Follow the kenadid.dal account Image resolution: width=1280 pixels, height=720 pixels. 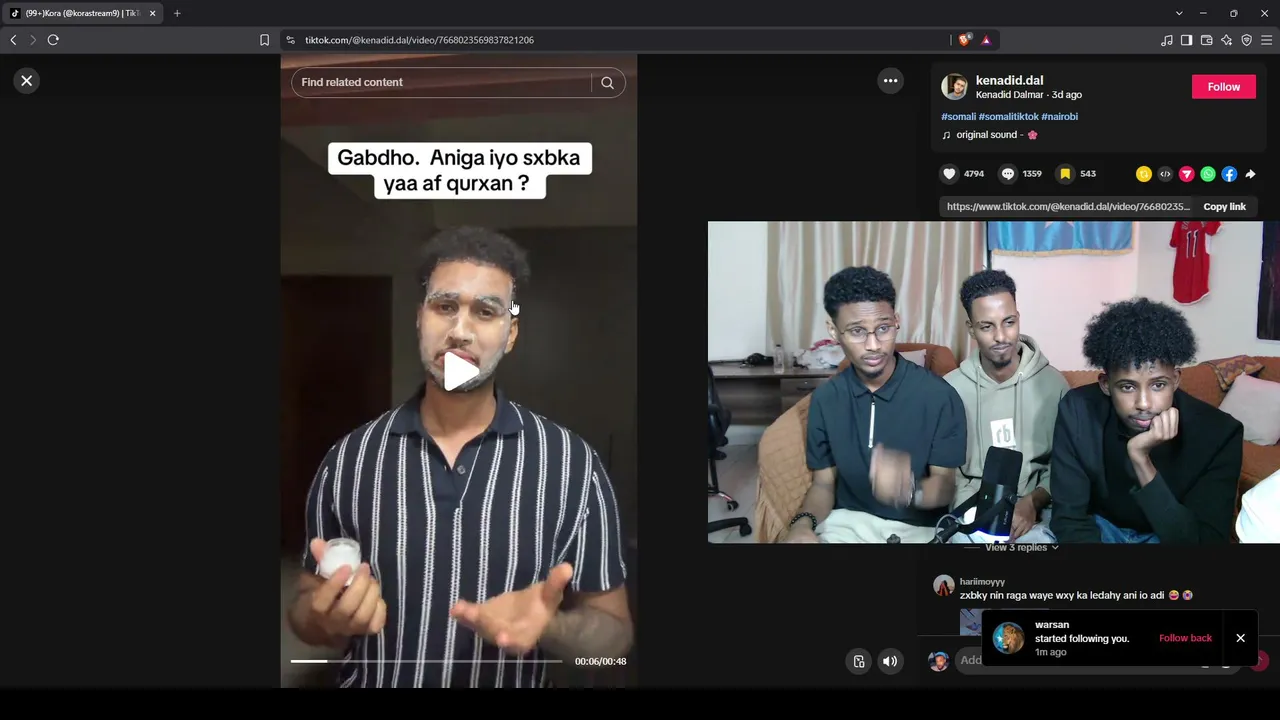pyautogui.click(x=1223, y=87)
